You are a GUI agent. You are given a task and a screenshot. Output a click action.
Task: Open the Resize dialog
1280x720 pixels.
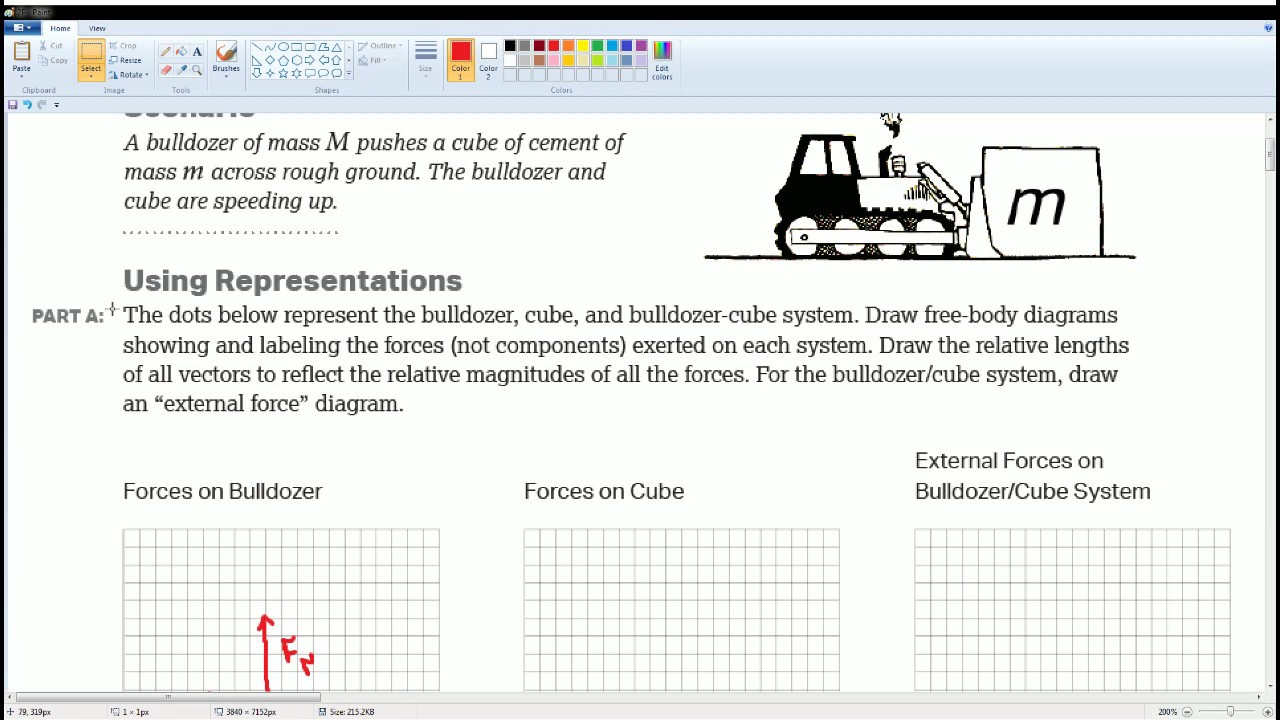tap(125, 60)
